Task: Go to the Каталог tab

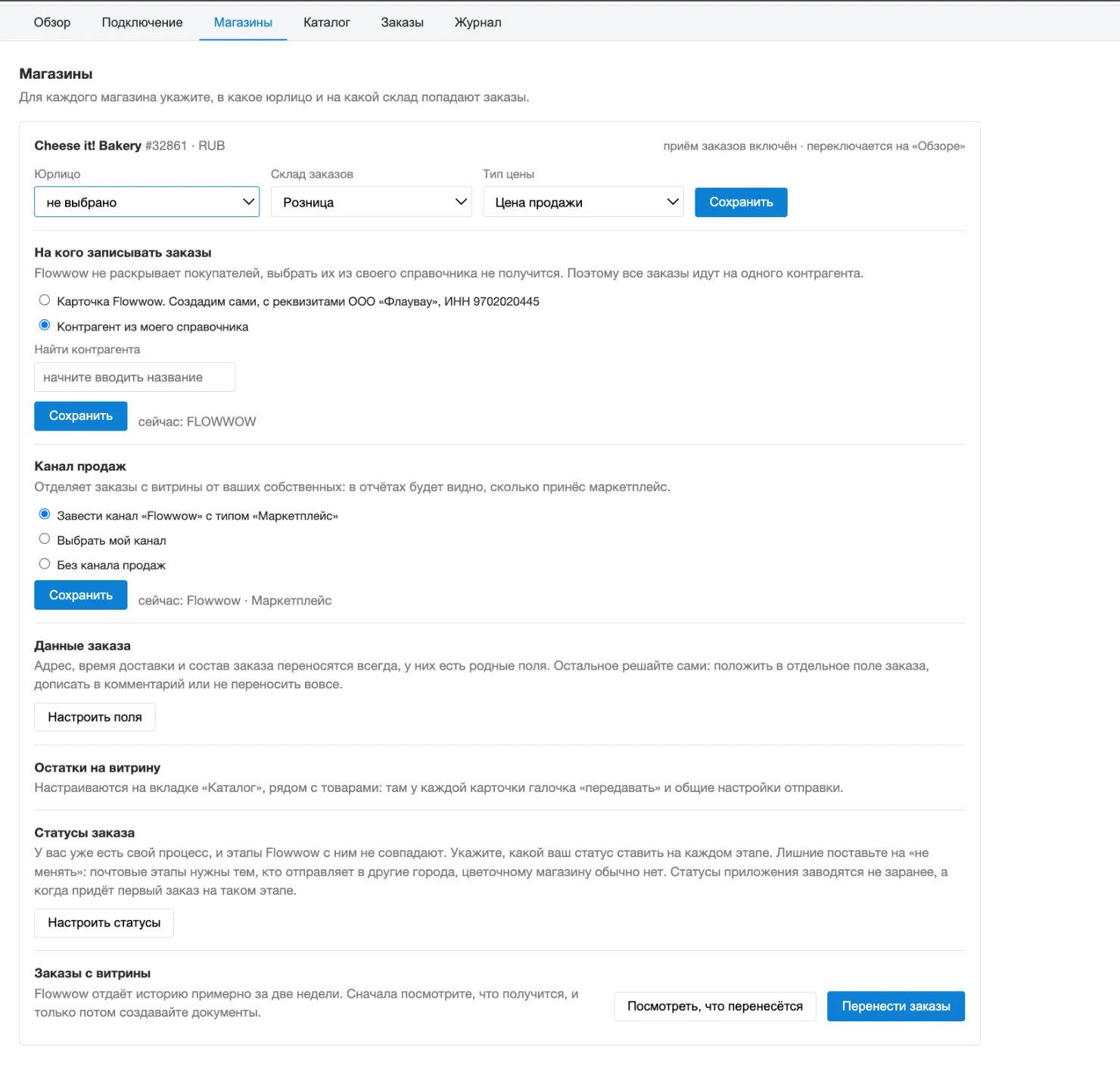Action: [x=327, y=23]
